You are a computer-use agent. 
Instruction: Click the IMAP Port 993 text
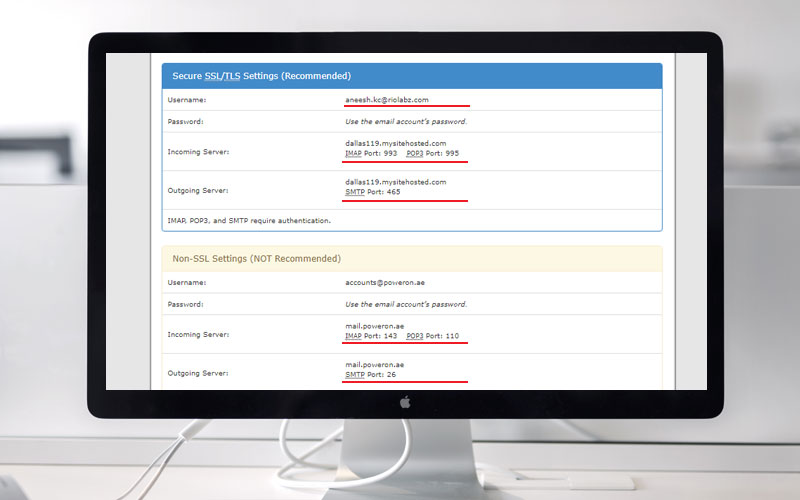click(371, 154)
